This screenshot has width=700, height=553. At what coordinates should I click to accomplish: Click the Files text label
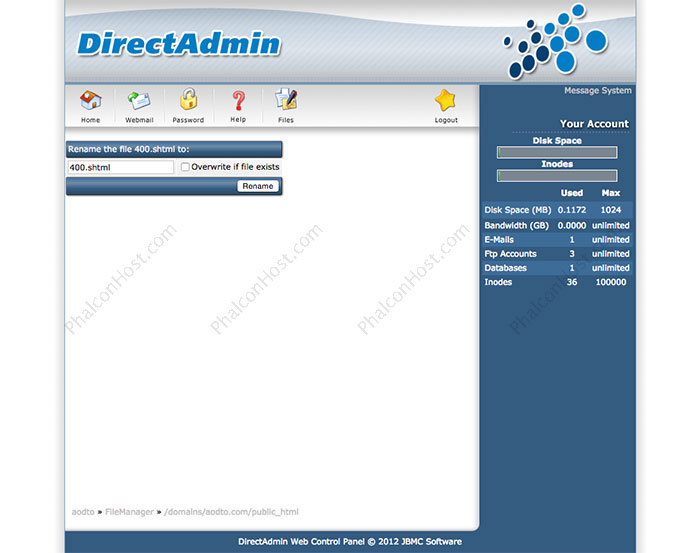tap(286, 120)
